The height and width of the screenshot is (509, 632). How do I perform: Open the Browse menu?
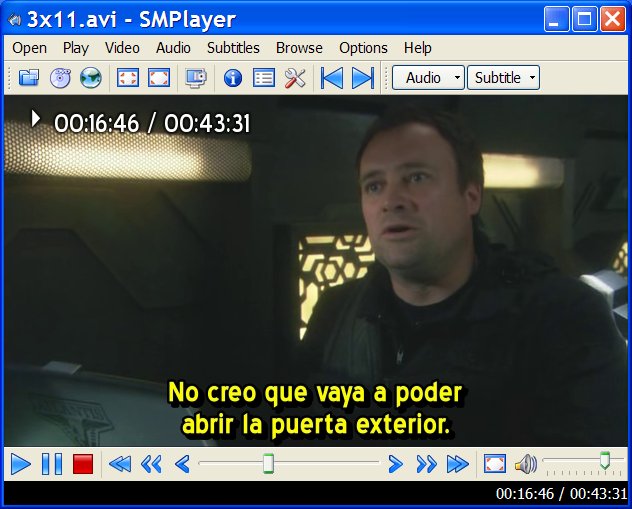tap(299, 48)
